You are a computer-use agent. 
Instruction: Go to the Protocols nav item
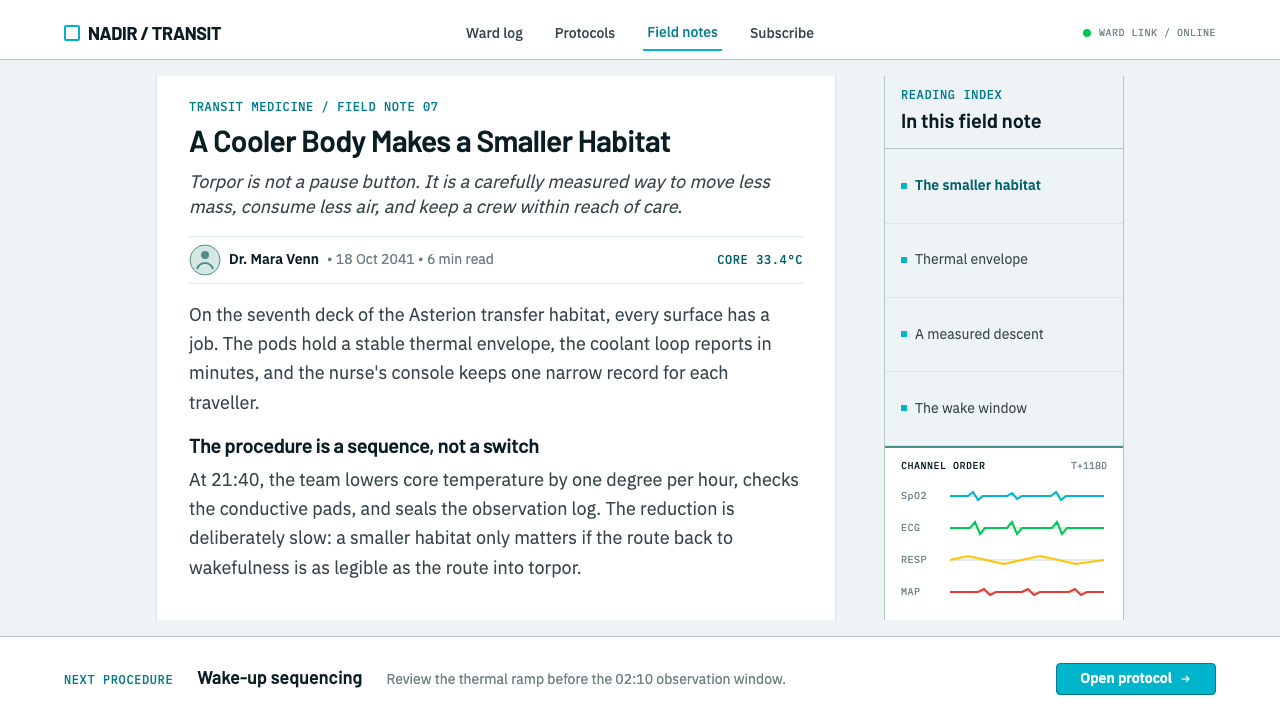[585, 33]
